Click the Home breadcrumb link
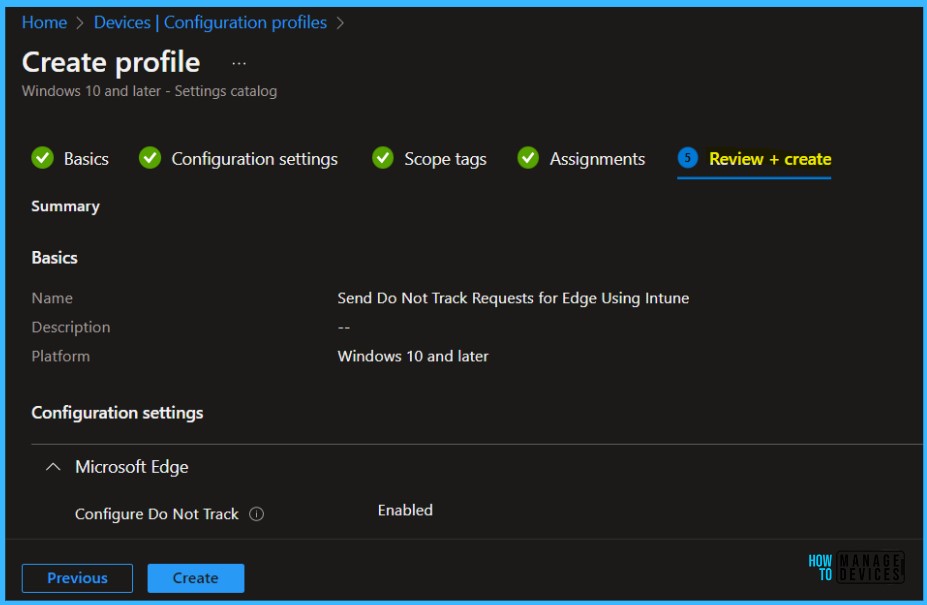This screenshot has height=605, width=927. point(44,22)
